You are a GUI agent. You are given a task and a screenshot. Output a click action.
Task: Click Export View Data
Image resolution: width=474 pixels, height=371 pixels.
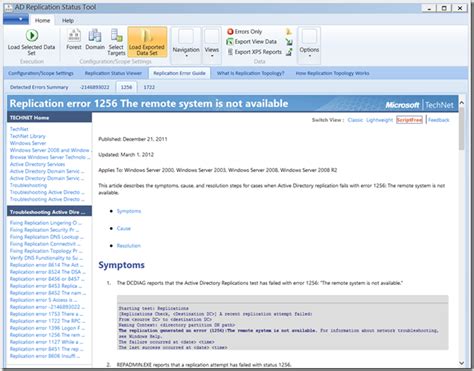pos(252,42)
